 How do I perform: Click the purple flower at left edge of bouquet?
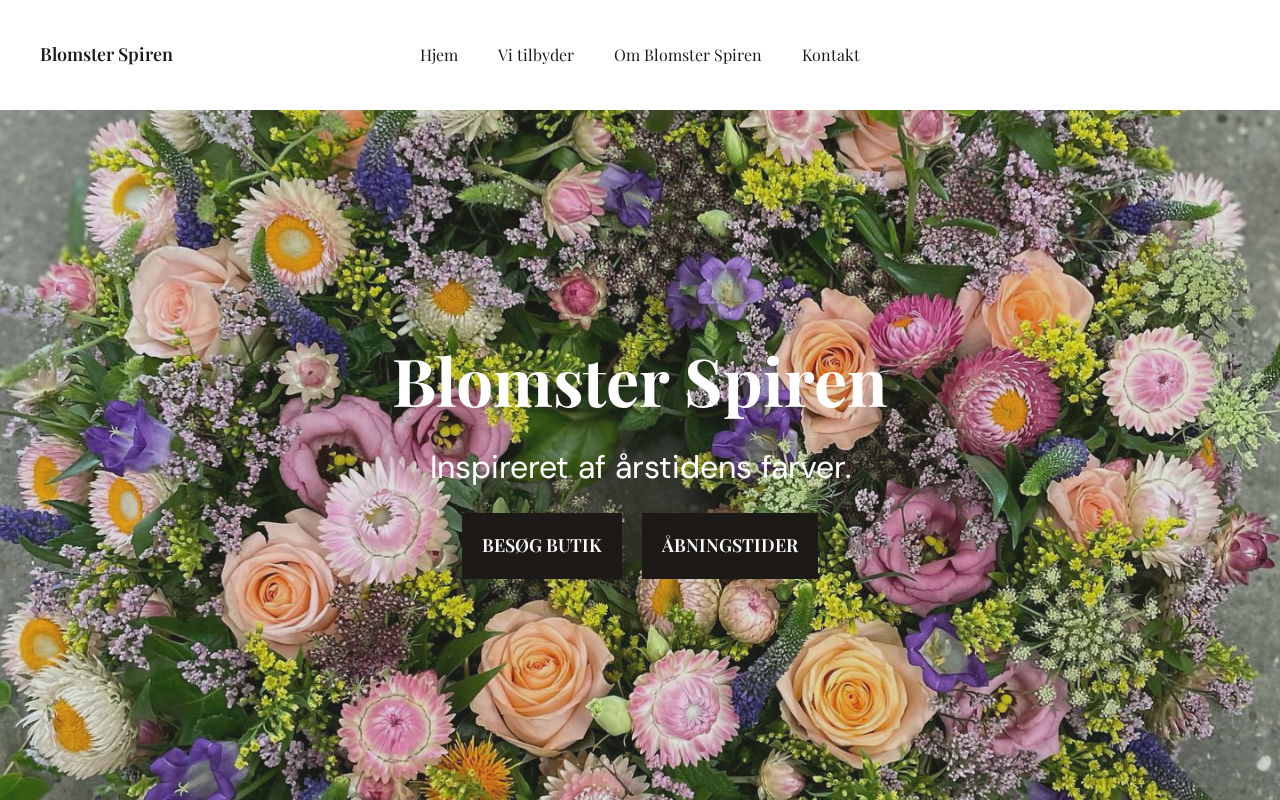click(128, 438)
